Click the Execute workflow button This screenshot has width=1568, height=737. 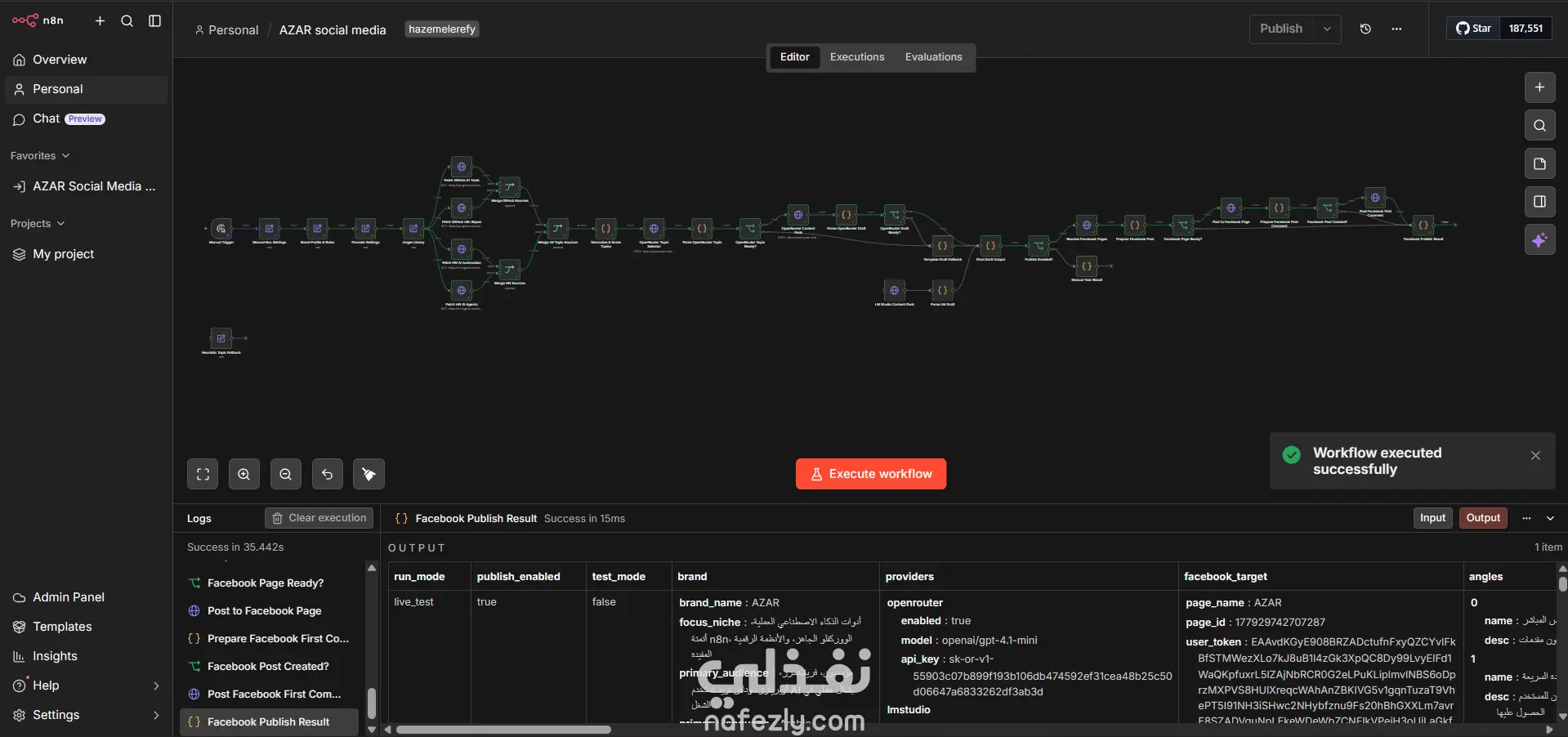point(871,474)
